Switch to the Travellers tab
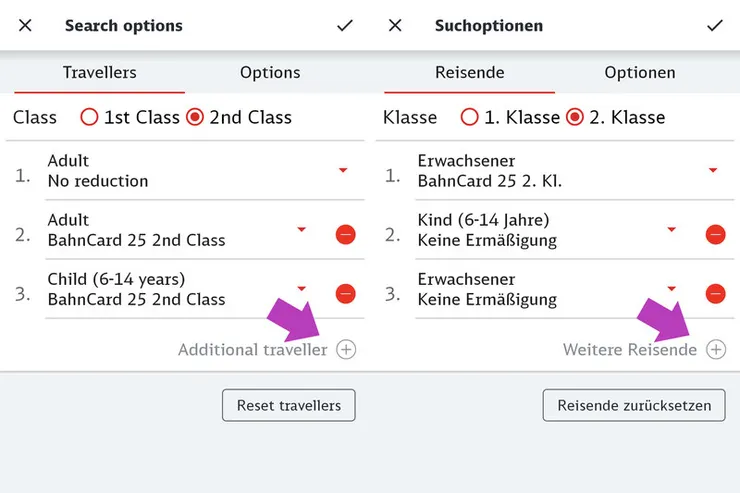This screenshot has width=740, height=493. pos(99,72)
